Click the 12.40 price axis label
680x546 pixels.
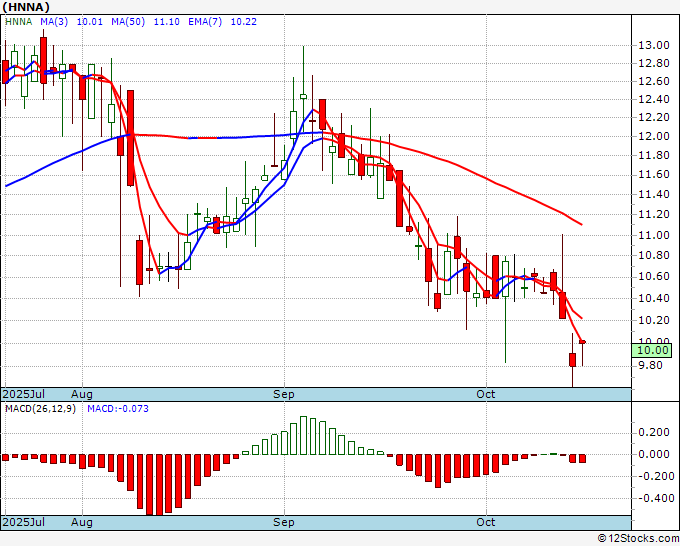click(654, 99)
